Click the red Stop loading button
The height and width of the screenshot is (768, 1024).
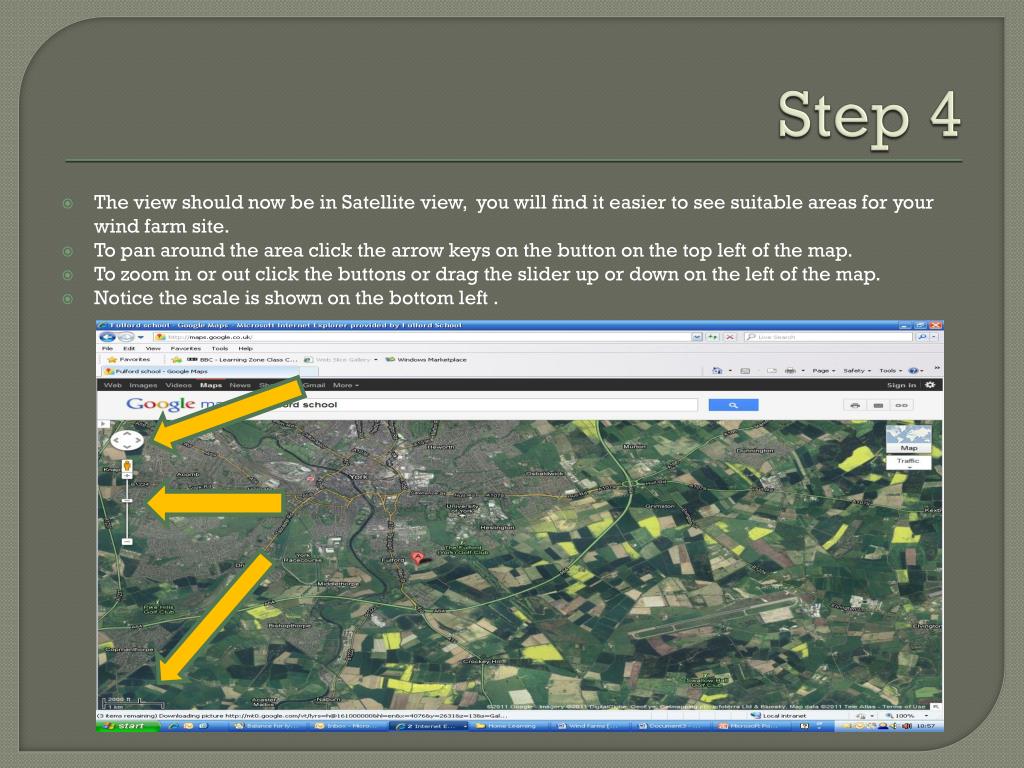(729, 337)
